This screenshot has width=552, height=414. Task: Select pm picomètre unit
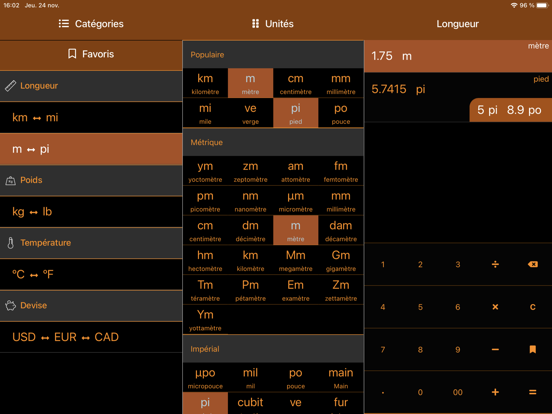[x=205, y=200]
